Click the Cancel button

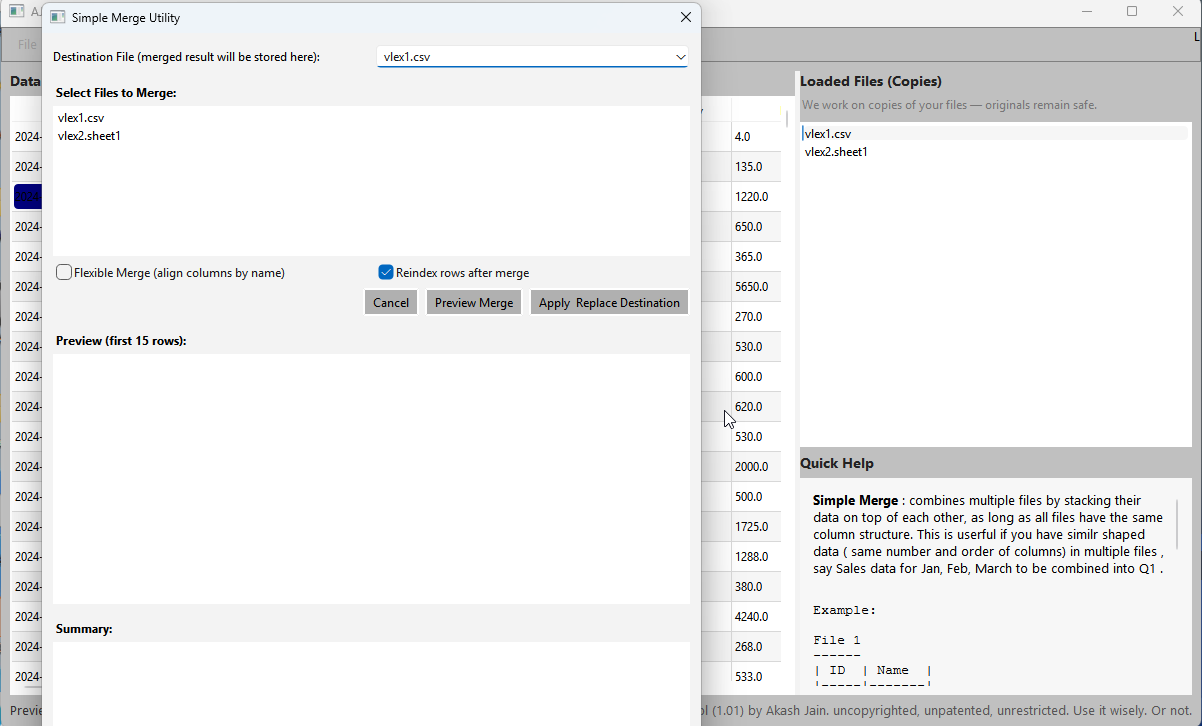click(390, 302)
